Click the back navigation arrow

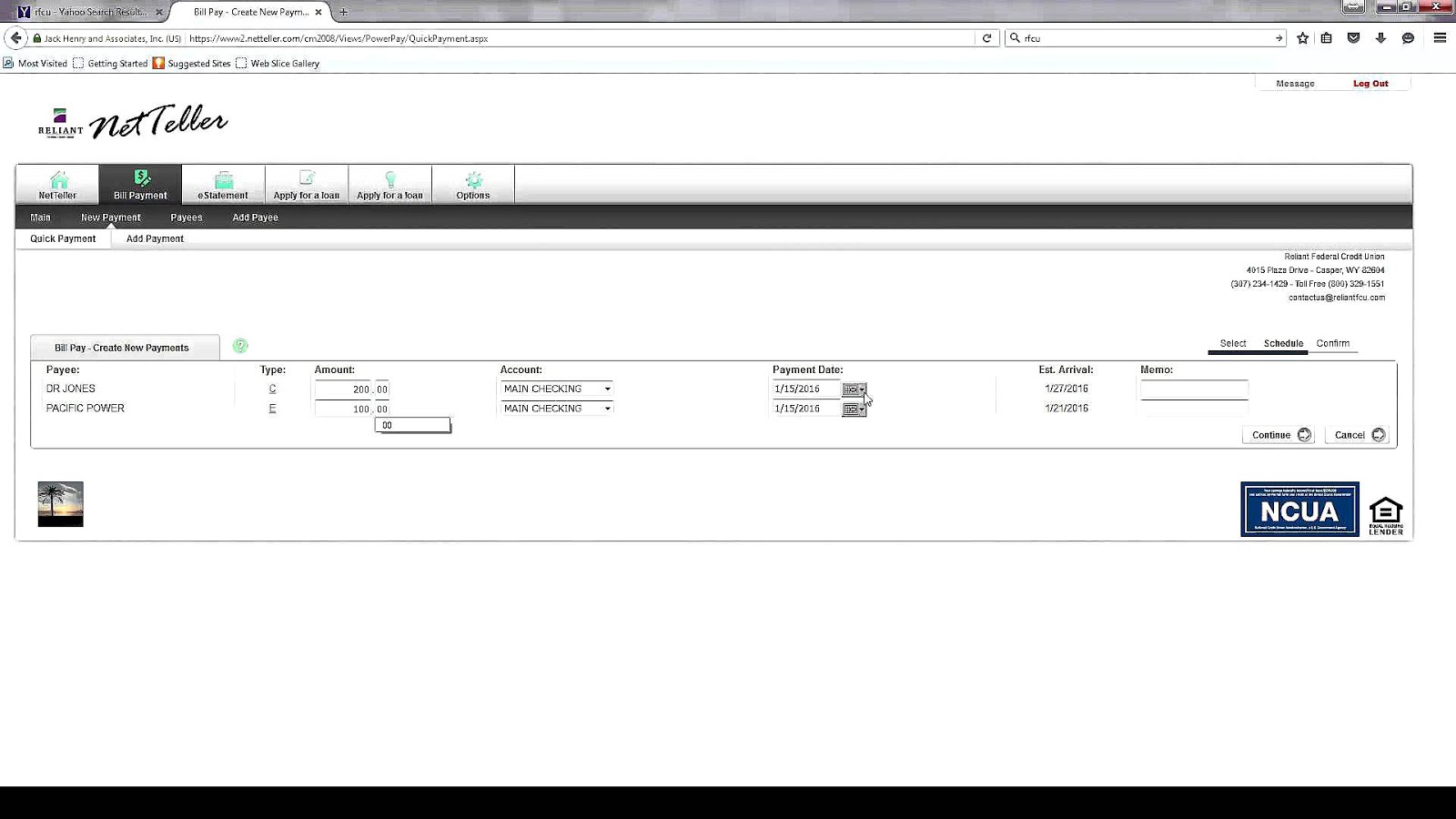pos(15,38)
